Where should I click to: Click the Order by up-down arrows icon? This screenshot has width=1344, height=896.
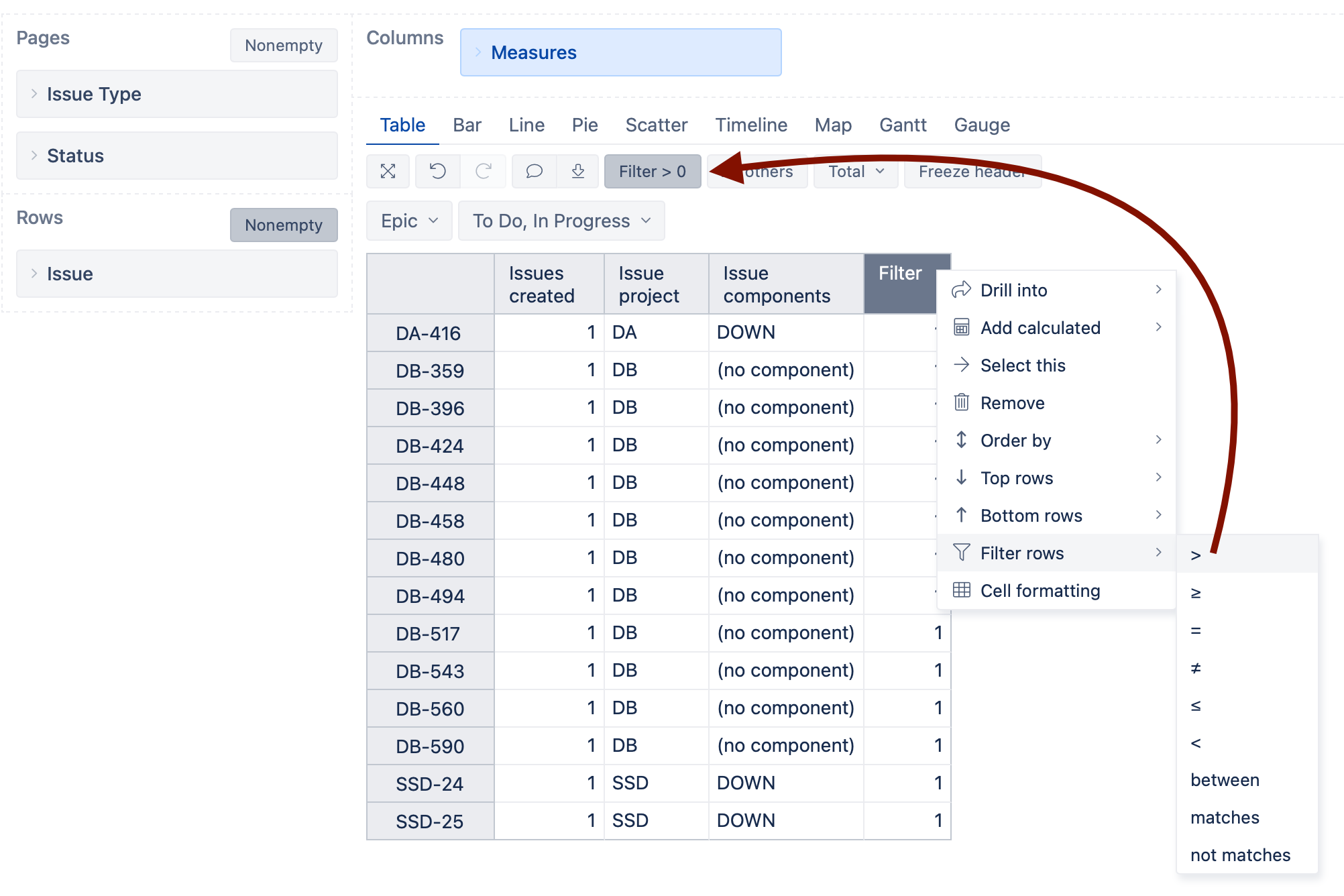point(961,440)
